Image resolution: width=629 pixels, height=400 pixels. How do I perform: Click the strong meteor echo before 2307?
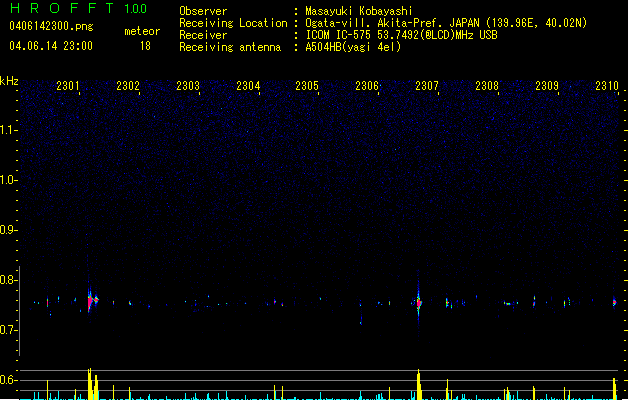tap(418, 303)
